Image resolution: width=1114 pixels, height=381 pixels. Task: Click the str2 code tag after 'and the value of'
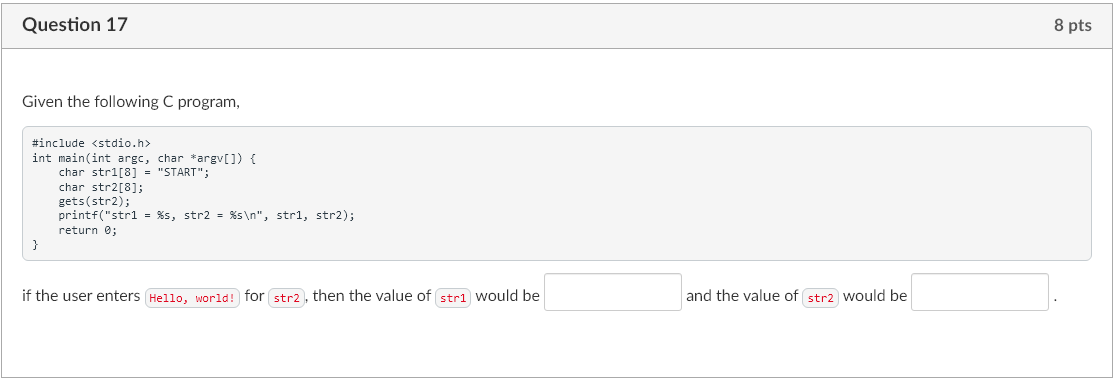tap(821, 297)
